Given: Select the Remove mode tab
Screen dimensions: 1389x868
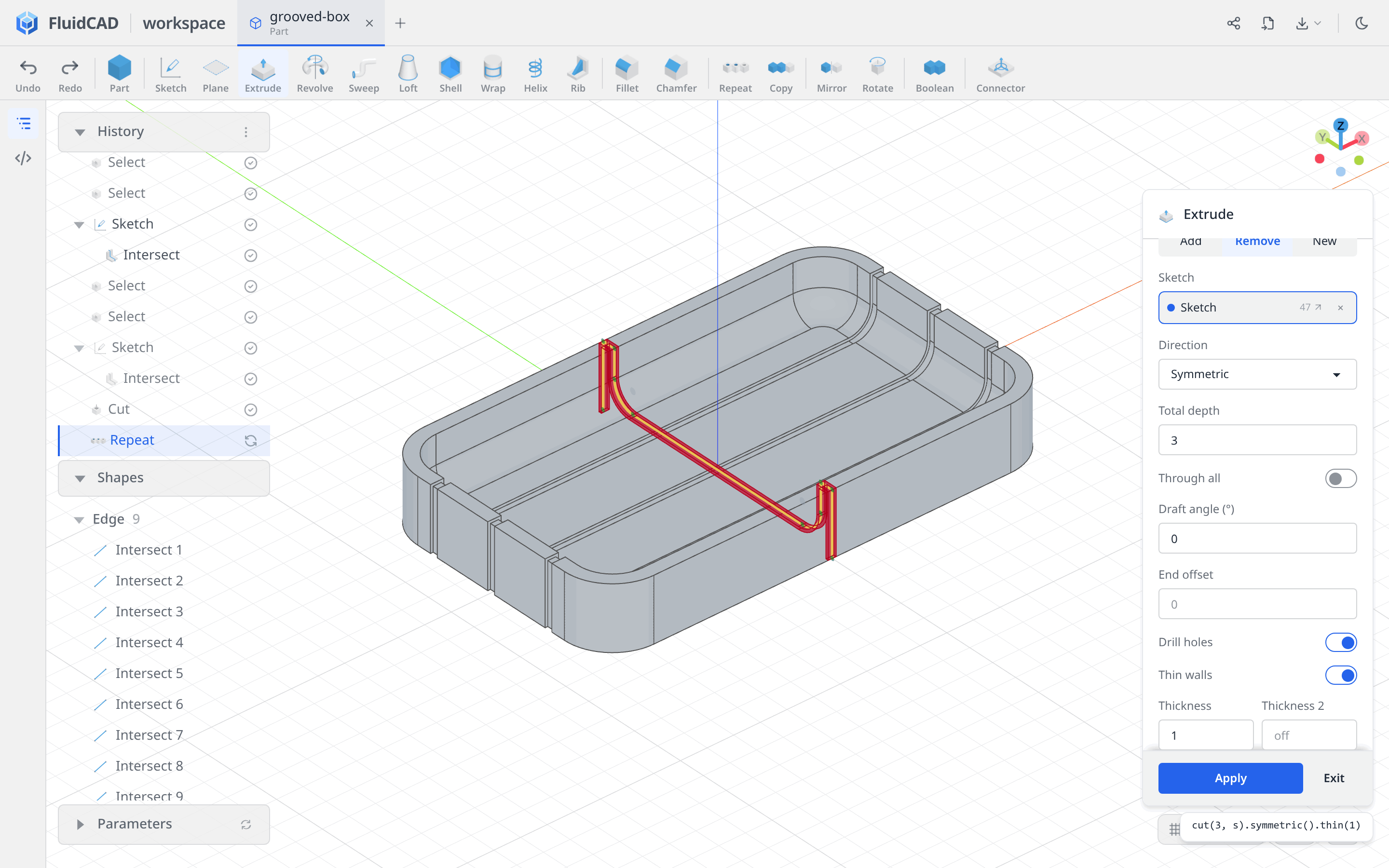Looking at the screenshot, I should pos(1257,242).
